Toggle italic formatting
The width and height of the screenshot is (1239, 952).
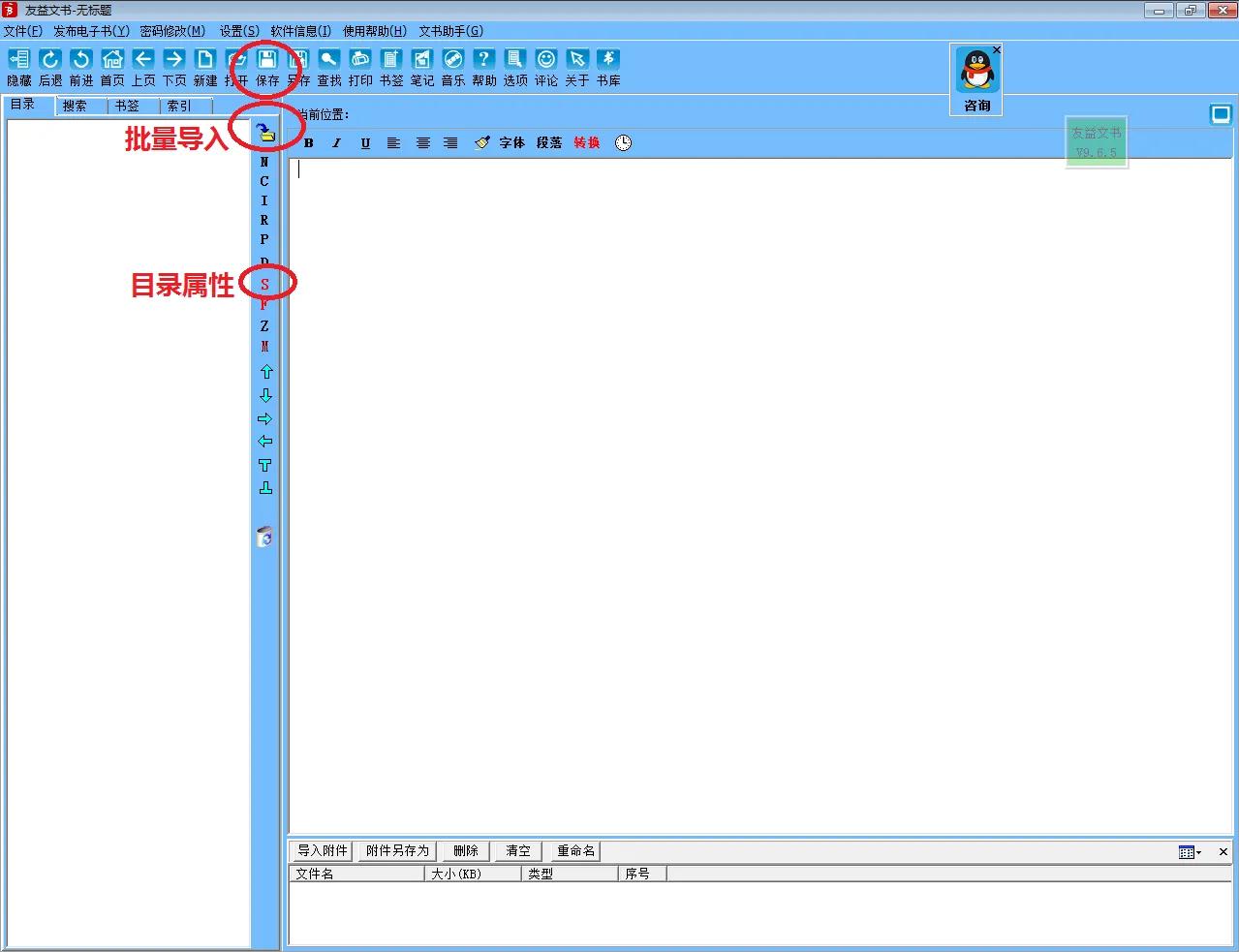pos(336,143)
